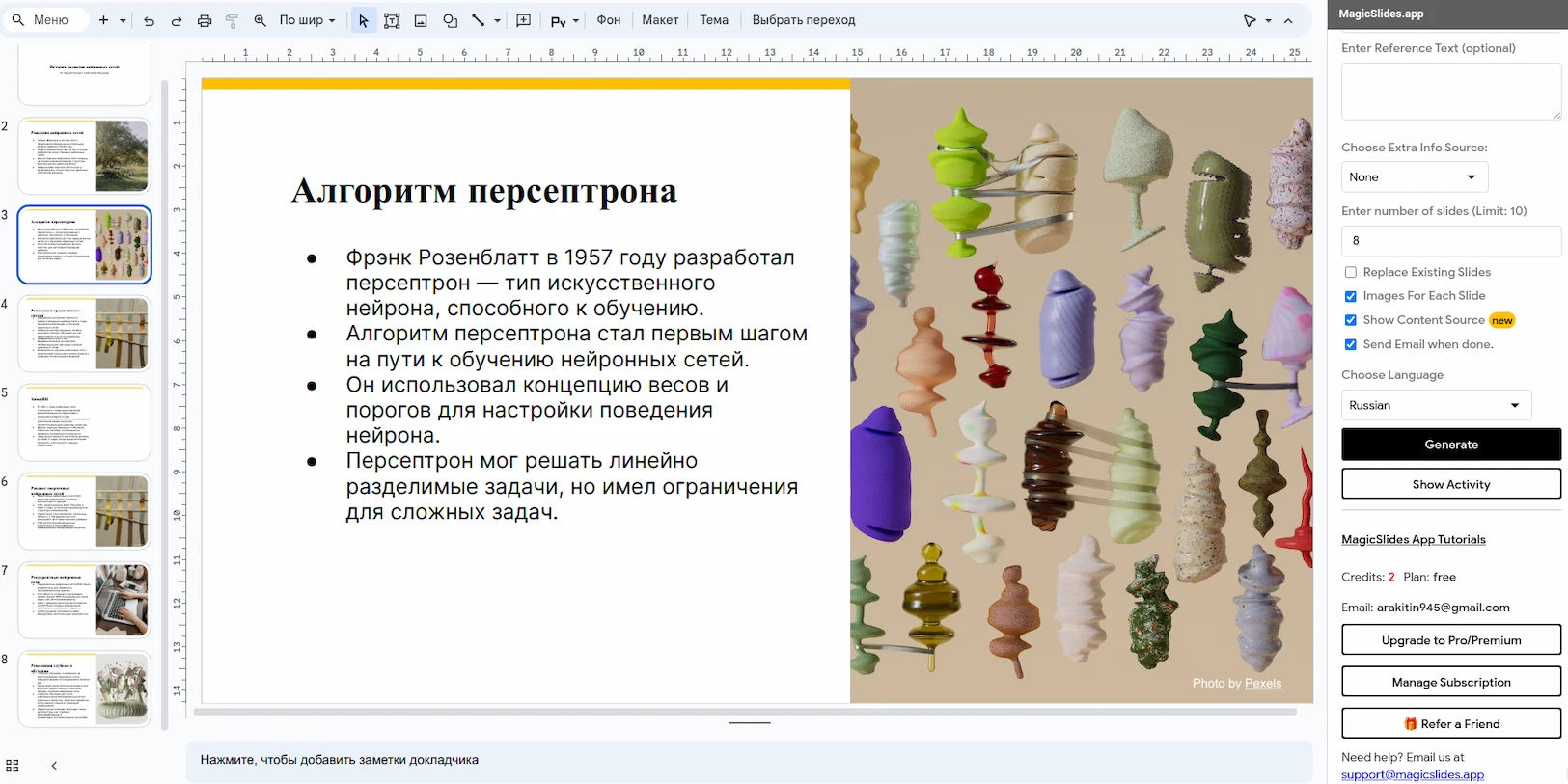The image size is (1568, 784).
Task: Collapse the slide filmstrip panel
Action: (x=54, y=766)
